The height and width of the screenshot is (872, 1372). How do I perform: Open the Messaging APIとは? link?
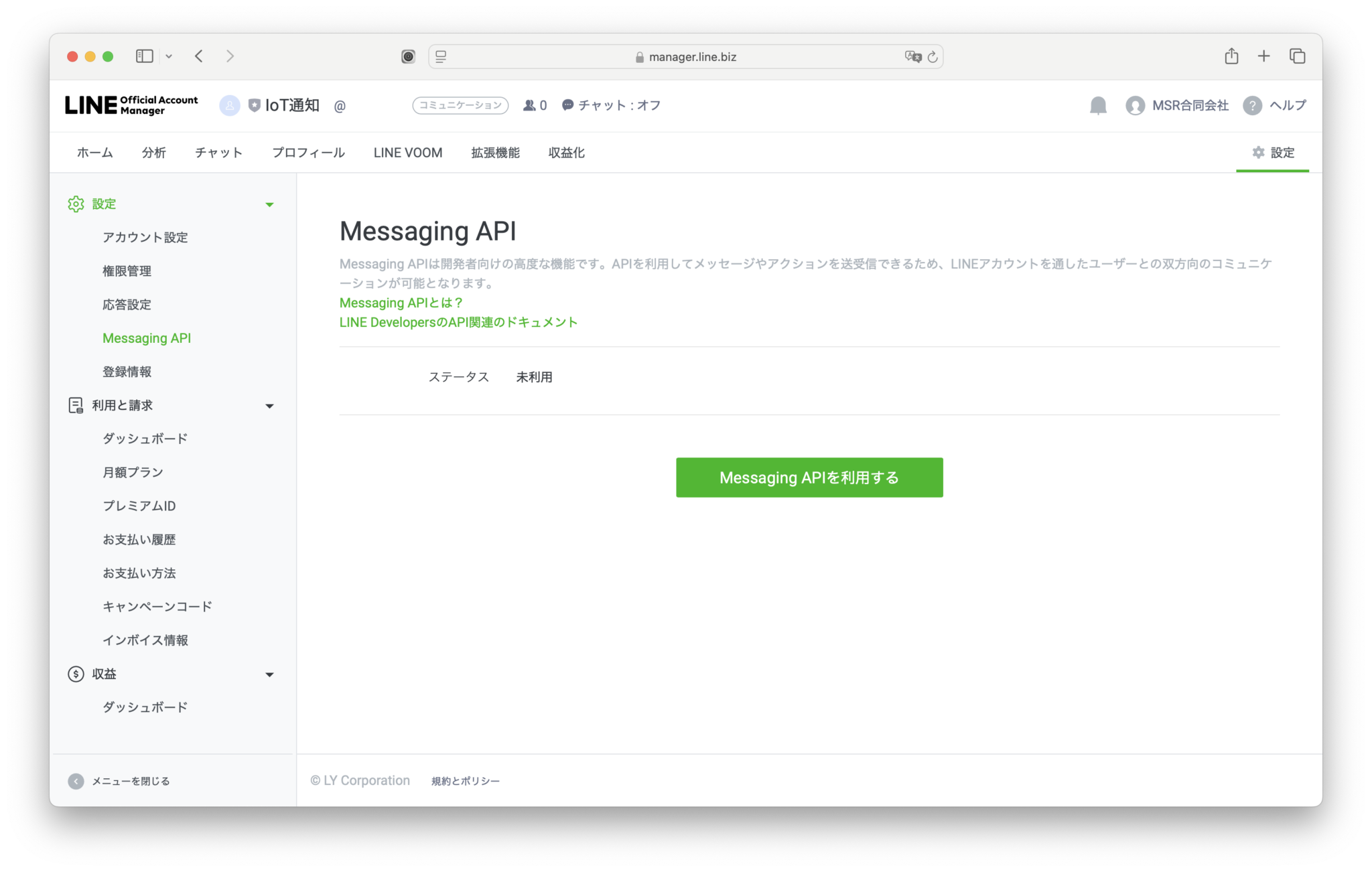coord(399,303)
